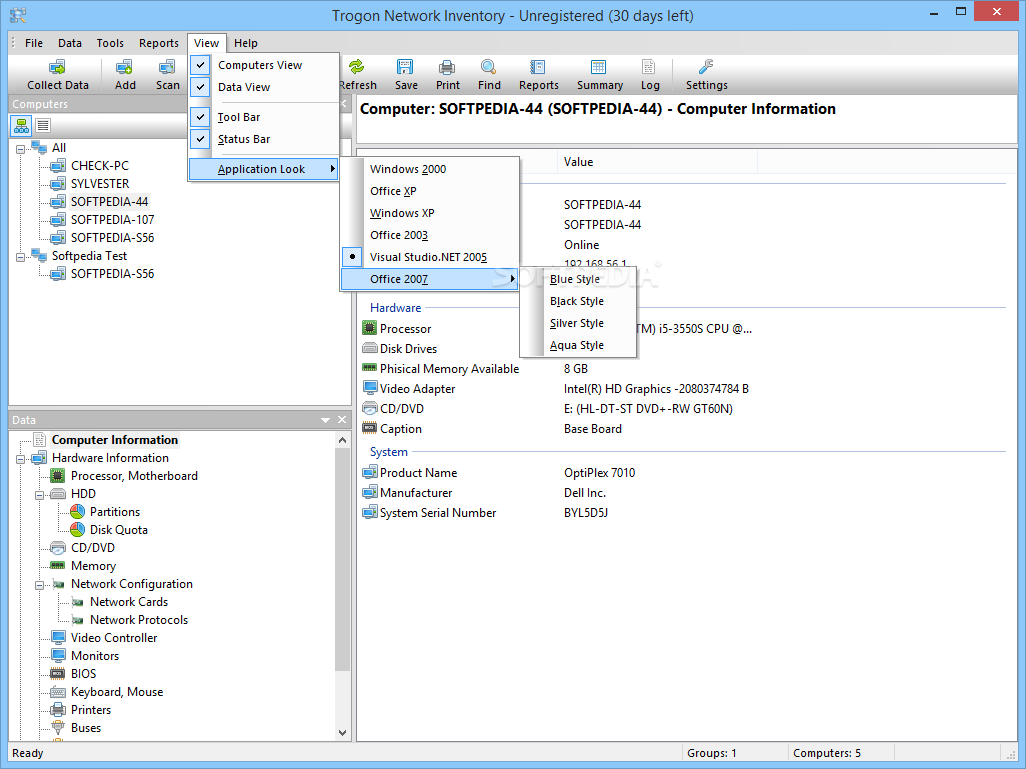
Task: Collapse the All group in Computers tree
Action: click(20, 149)
